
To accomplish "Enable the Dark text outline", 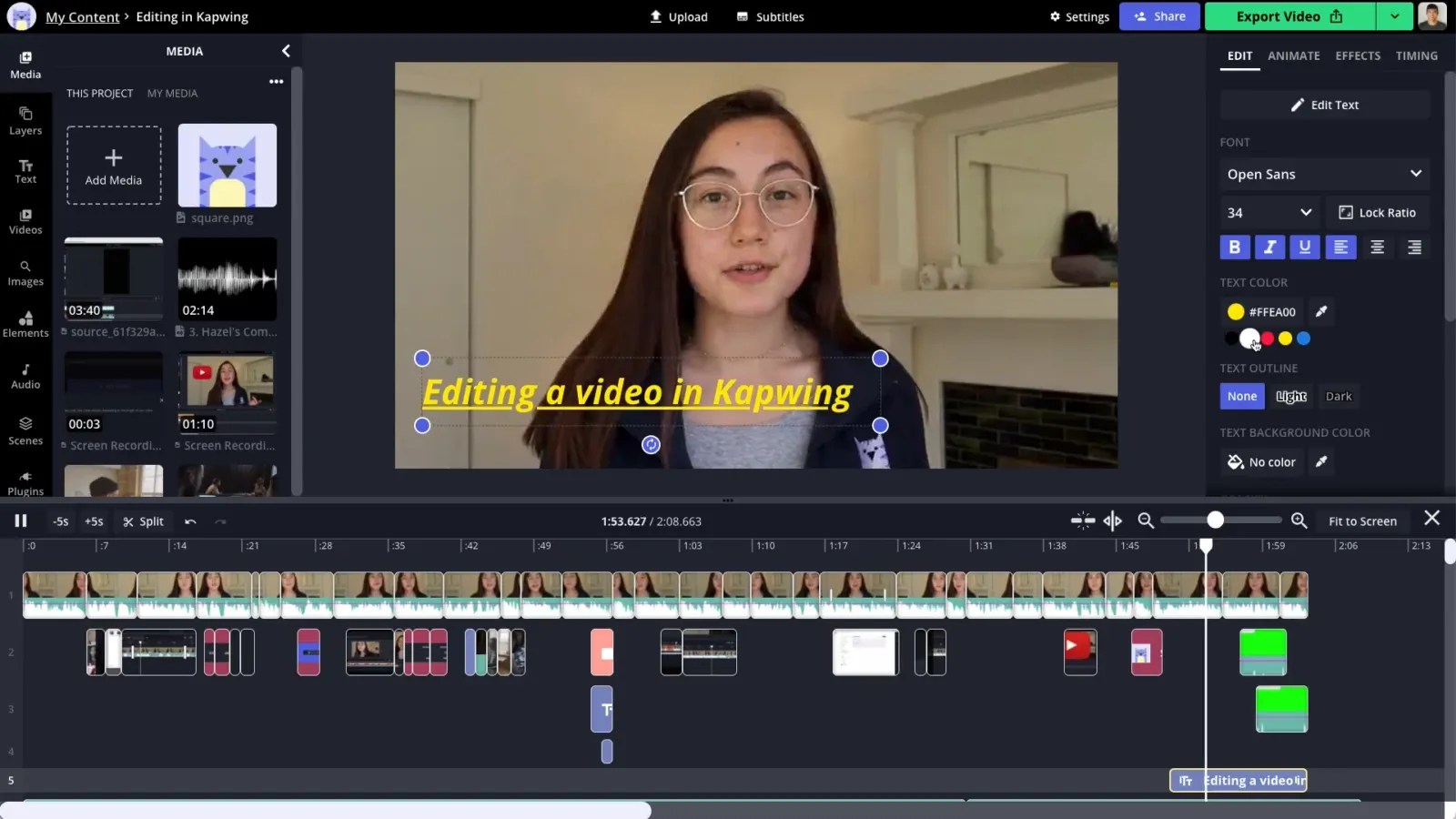I will [x=1338, y=396].
